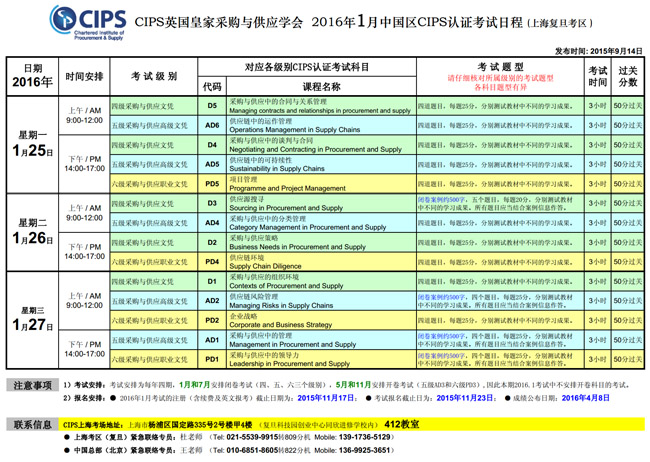This screenshot has width=650, height=462.
Task: Click 'Management in Procurement and Supply'
Action: pos(293,344)
